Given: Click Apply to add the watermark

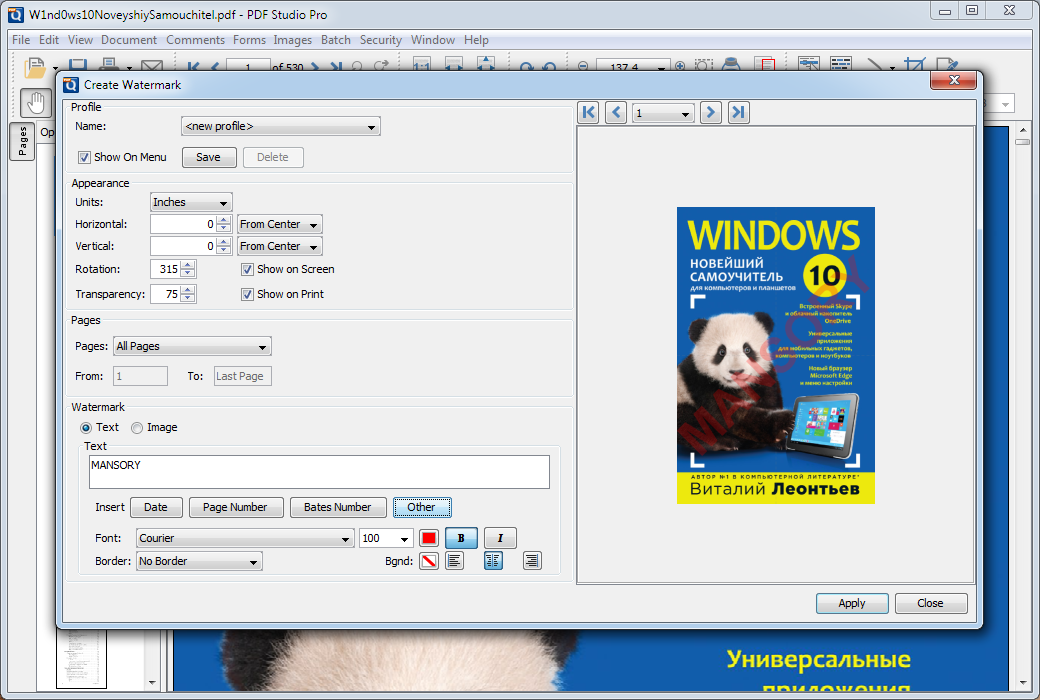Looking at the screenshot, I should 852,603.
